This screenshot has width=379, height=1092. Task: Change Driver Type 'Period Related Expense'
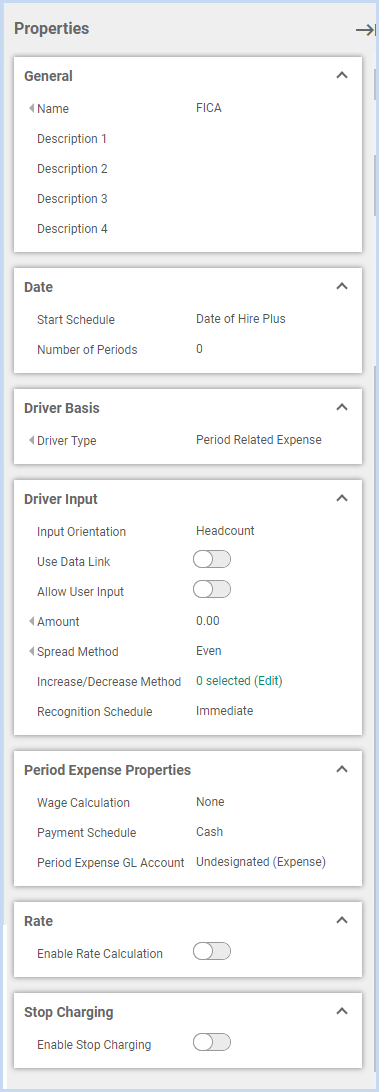pyautogui.click(x=259, y=440)
